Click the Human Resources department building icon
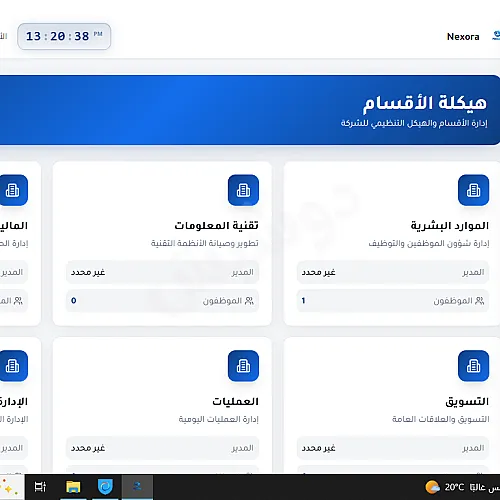Image resolution: width=500 pixels, height=500 pixels. pyautogui.click(x=473, y=190)
